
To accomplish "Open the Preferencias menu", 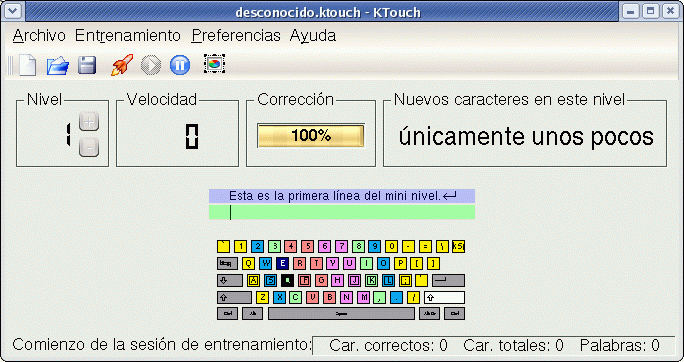I will pyautogui.click(x=236, y=35).
